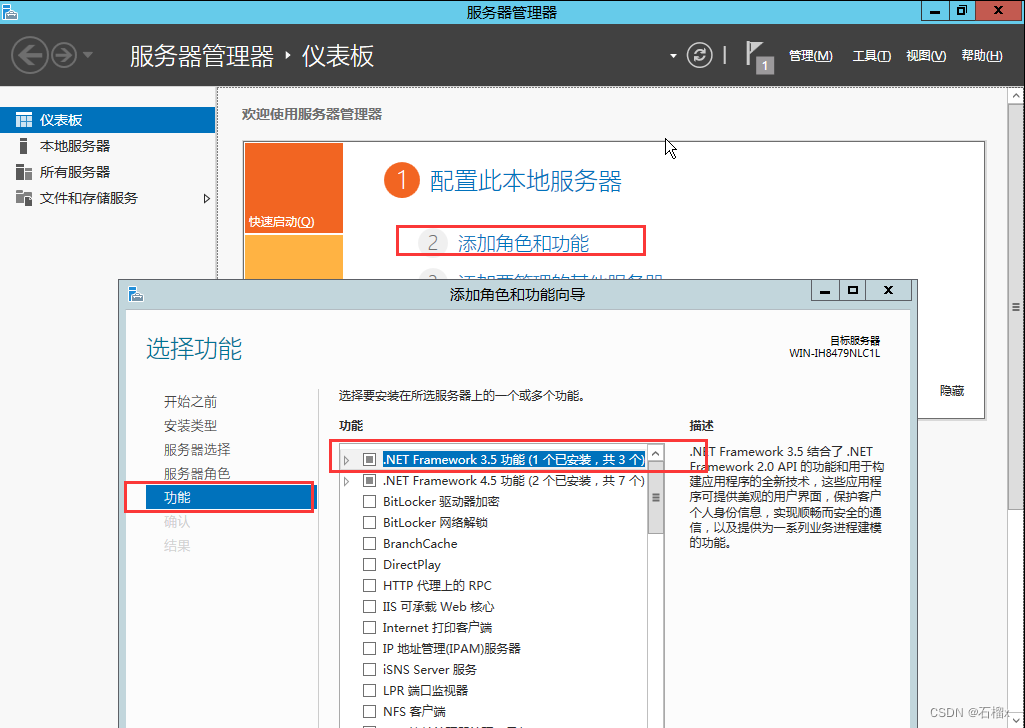Click the 文件和存储服务 icon
Viewport: 1025px width, 728px height.
coord(24,198)
